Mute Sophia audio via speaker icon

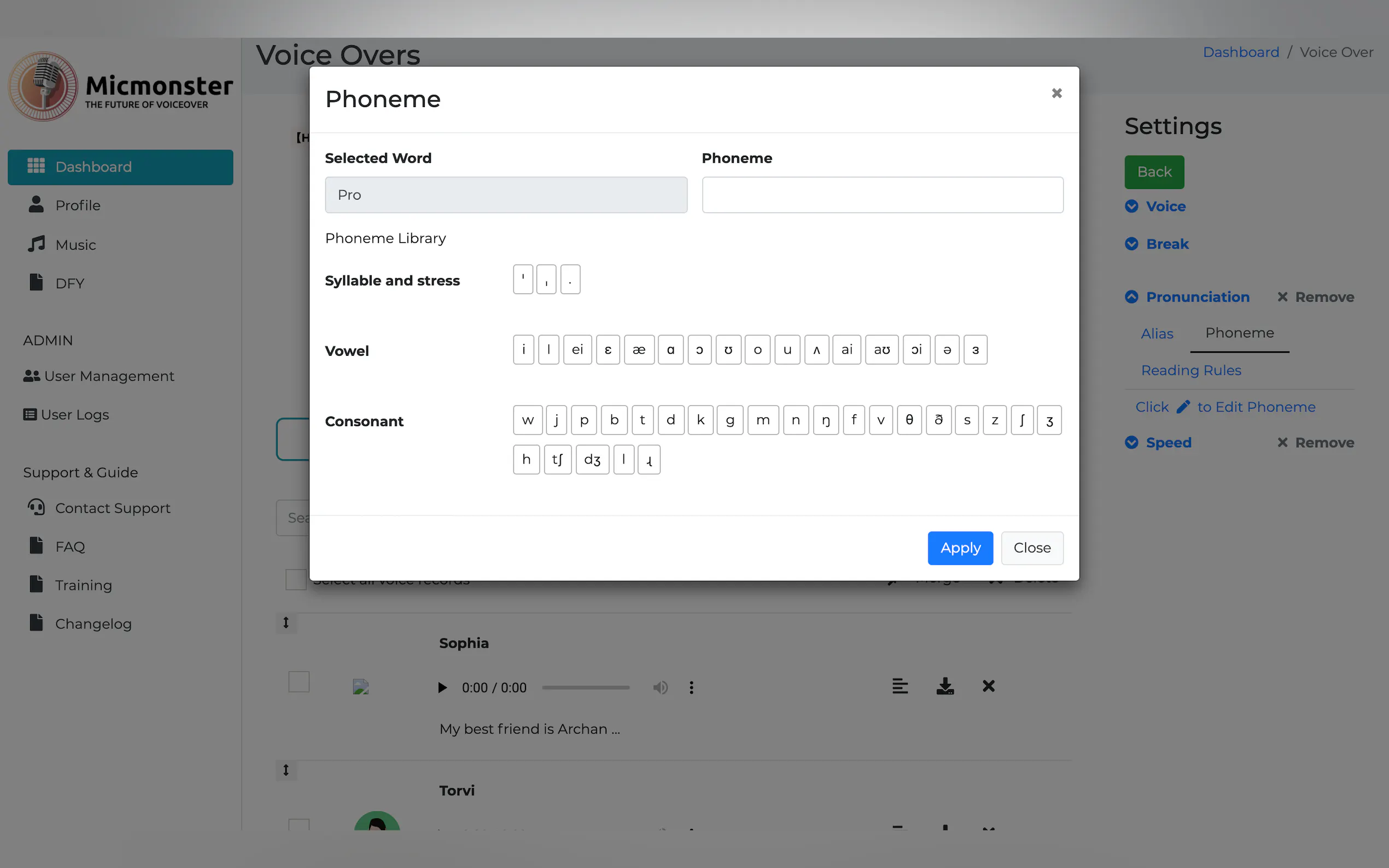661,687
